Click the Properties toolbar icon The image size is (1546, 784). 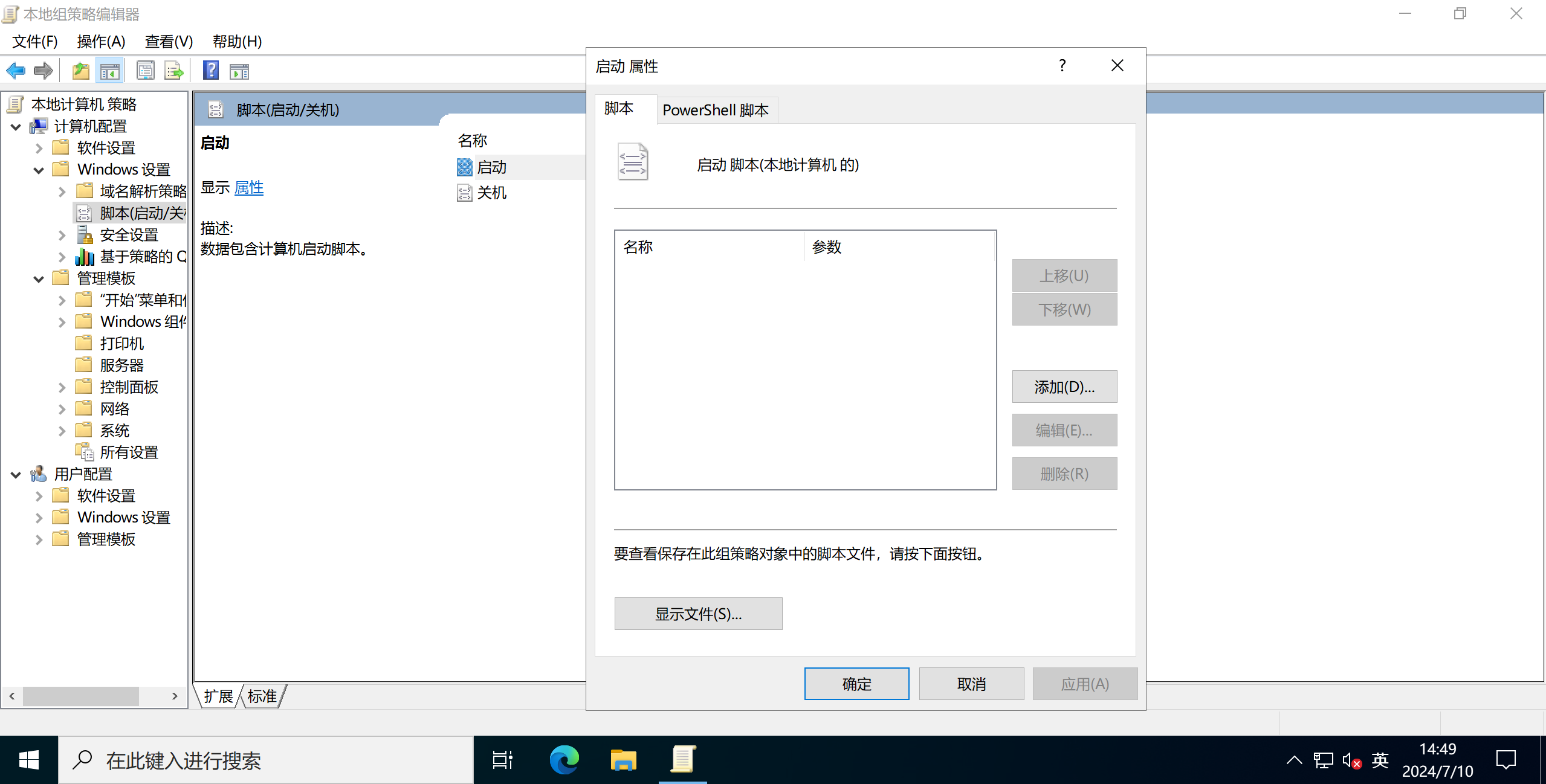[x=145, y=71]
